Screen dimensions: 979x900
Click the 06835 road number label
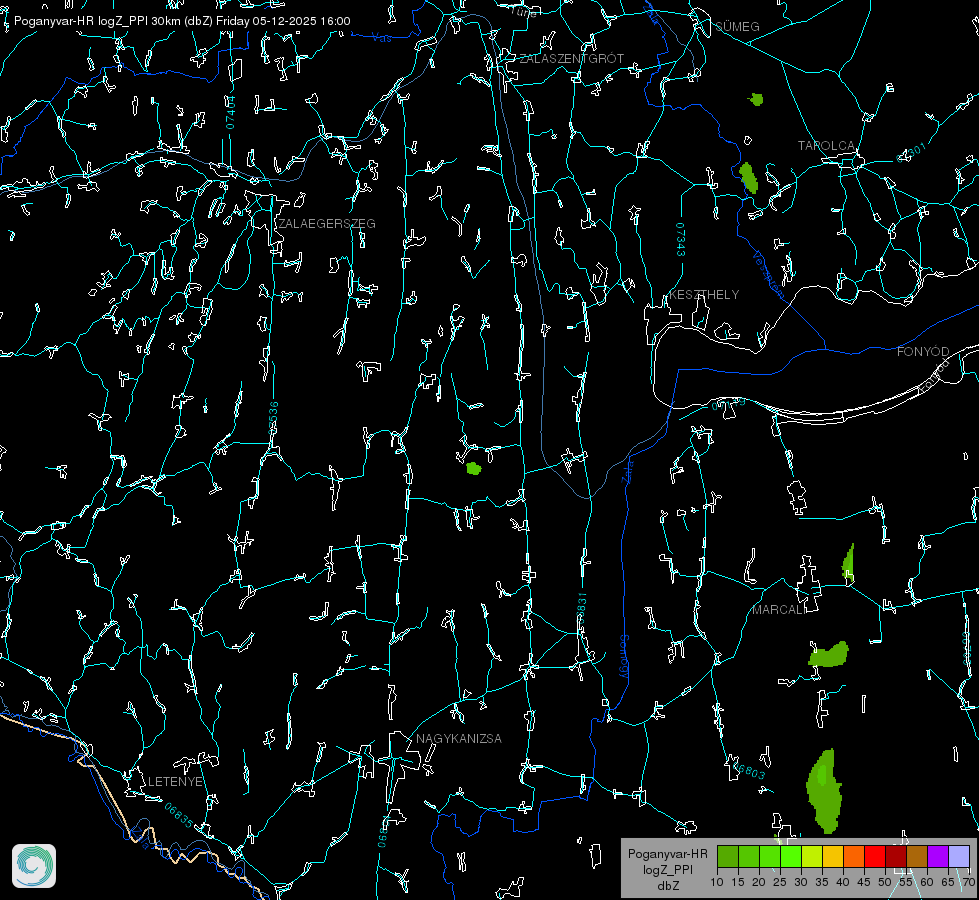(x=179, y=815)
